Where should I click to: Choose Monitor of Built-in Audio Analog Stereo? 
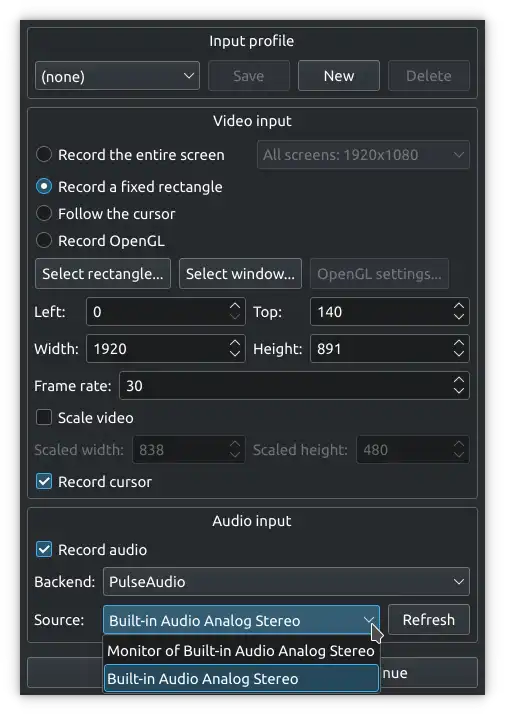pyautogui.click(x=241, y=651)
